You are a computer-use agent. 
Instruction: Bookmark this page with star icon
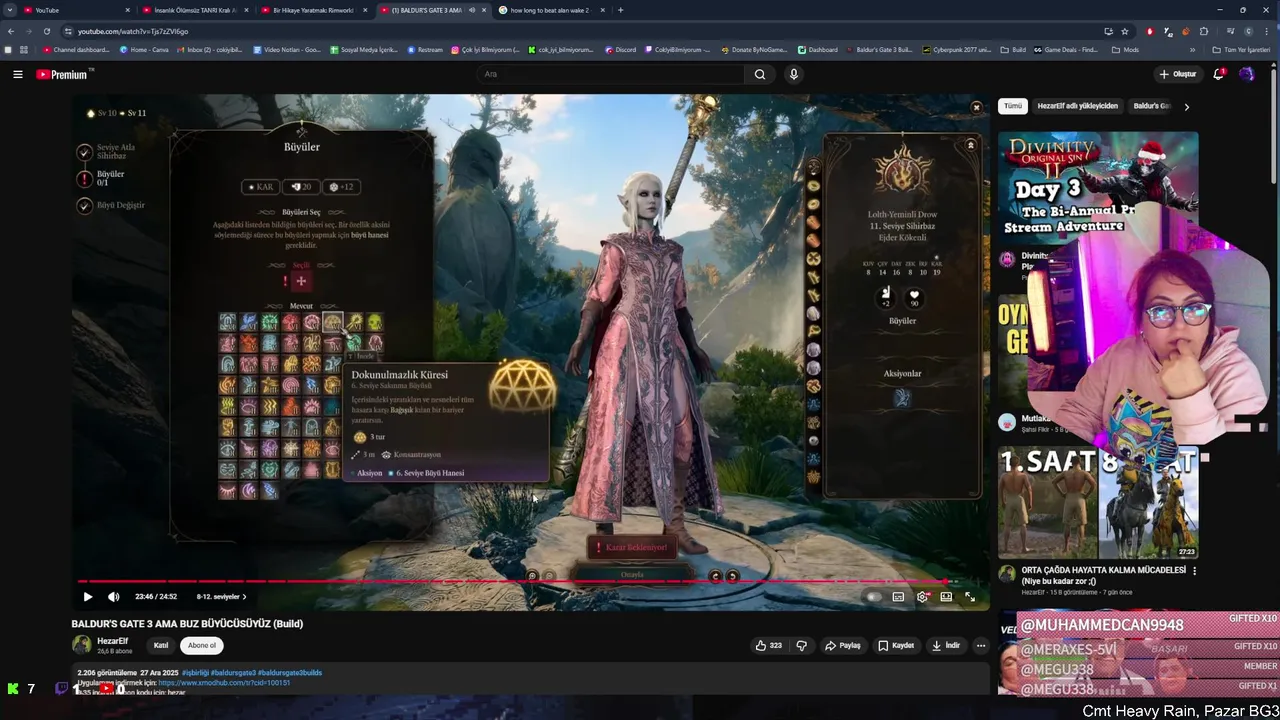1125,31
